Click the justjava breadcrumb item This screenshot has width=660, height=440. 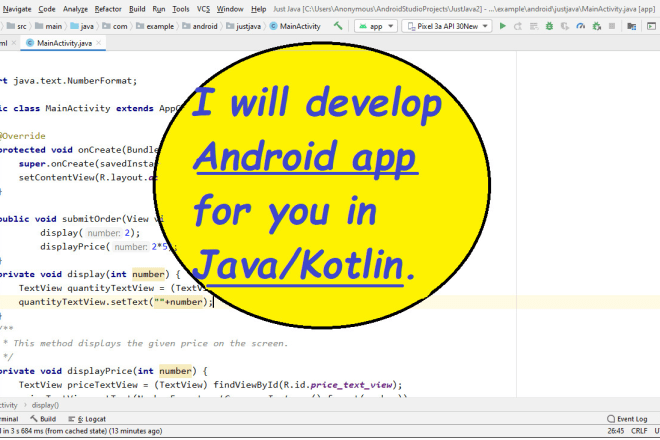pos(244,26)
